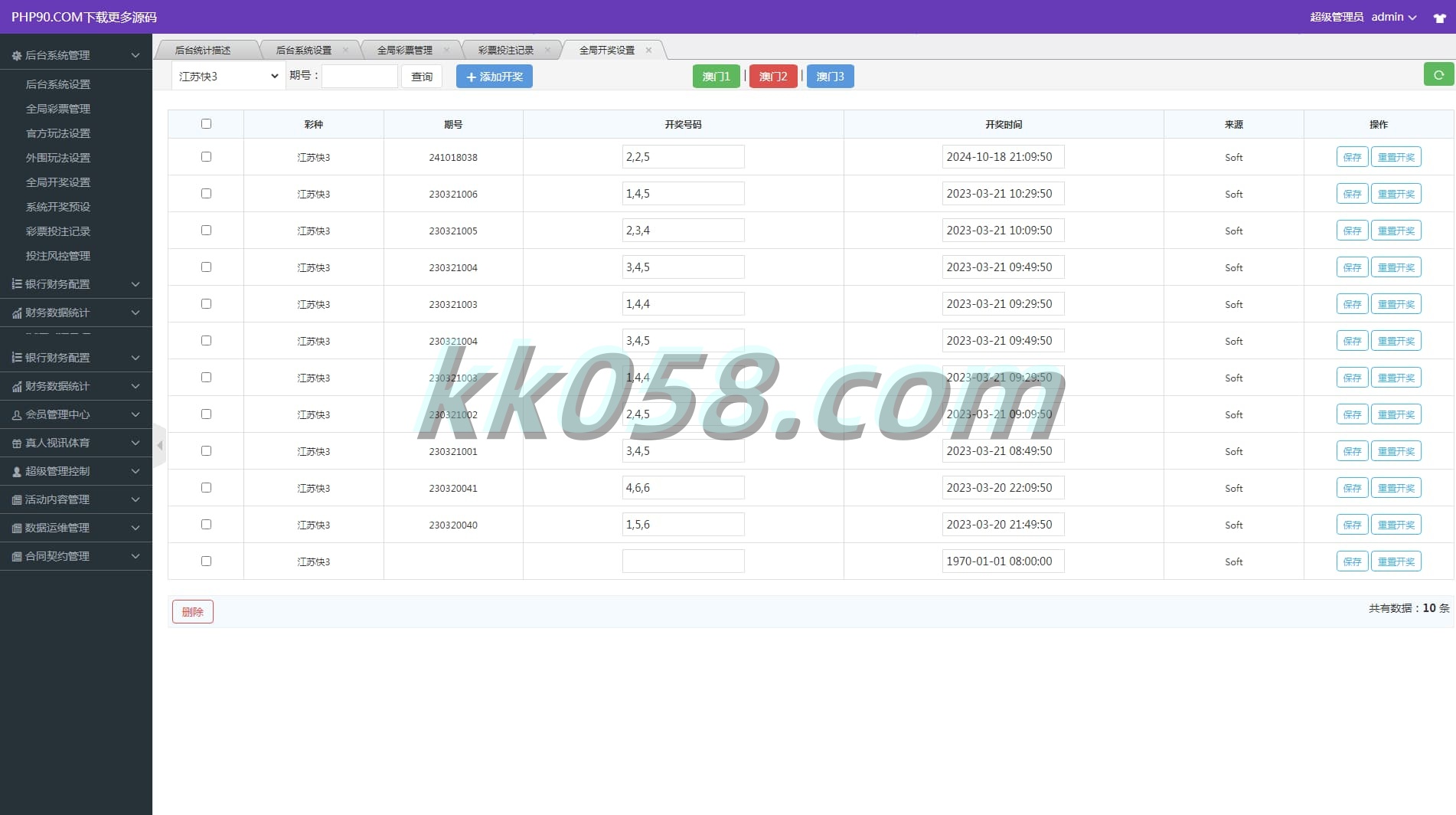
Task: Click the icon beside 活动内容管理
Action: click(17, 499)
